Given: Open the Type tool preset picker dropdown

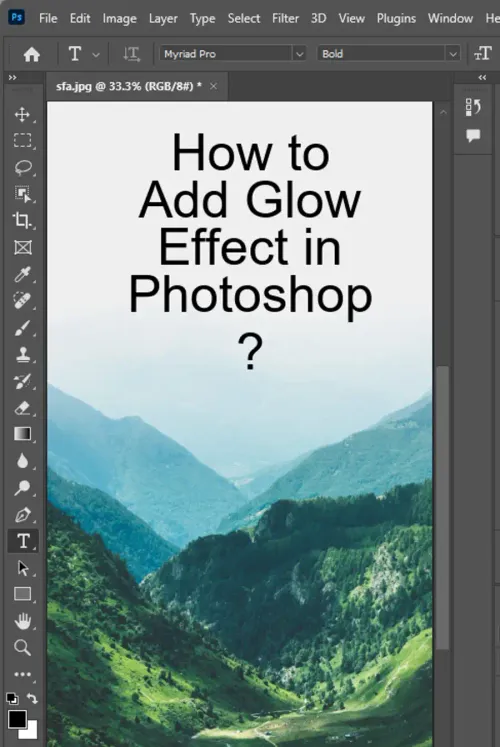Looking at the screenshot, I should point(96,54).
